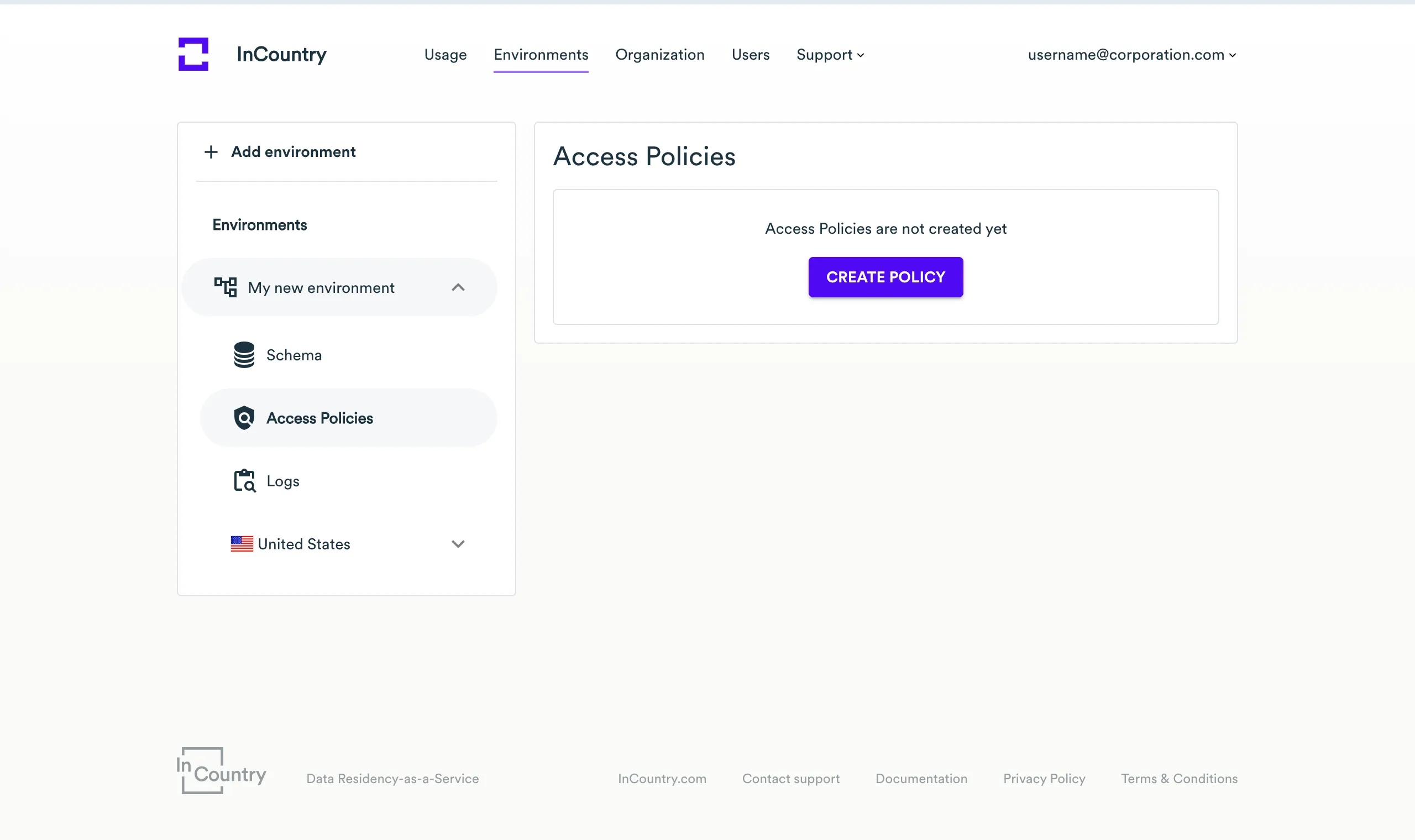Open the username@corporation.com account menu
The height and width of the screenshot is (840, 1415).
(1130, 54)
